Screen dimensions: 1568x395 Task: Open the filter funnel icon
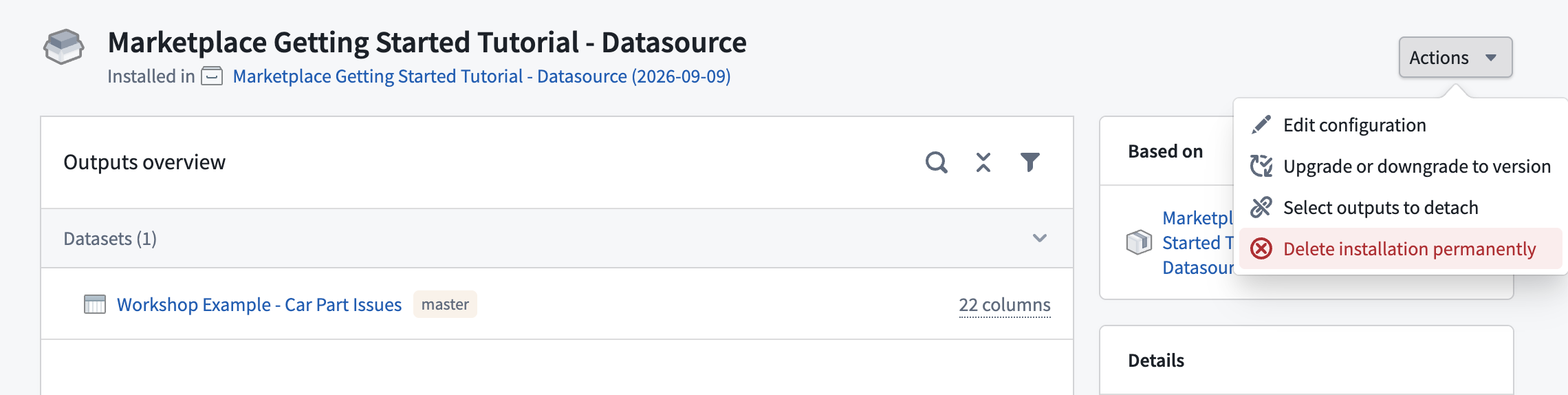1030,162
